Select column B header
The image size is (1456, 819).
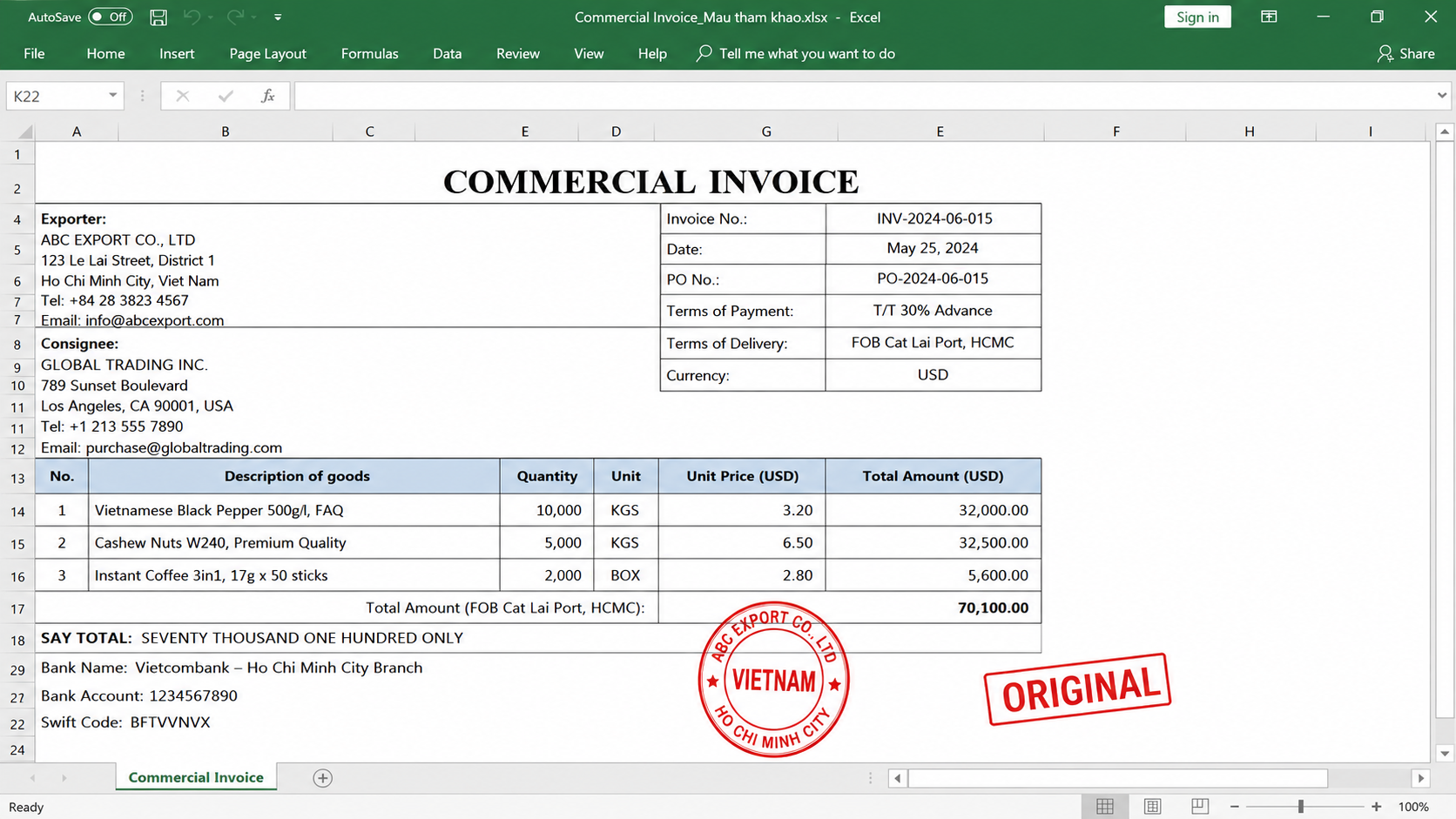225,131
